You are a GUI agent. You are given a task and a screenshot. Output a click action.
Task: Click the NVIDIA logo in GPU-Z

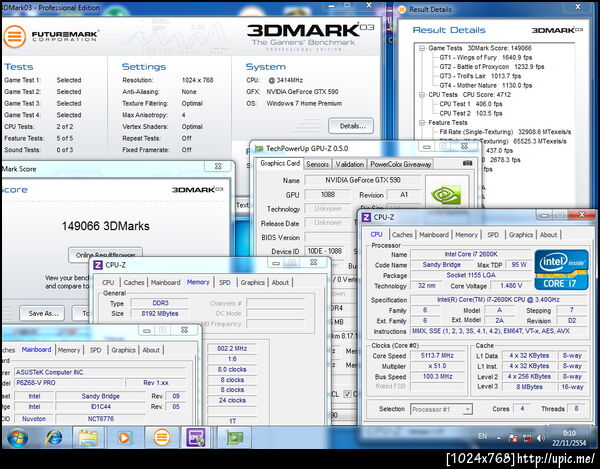coord(446,195)
